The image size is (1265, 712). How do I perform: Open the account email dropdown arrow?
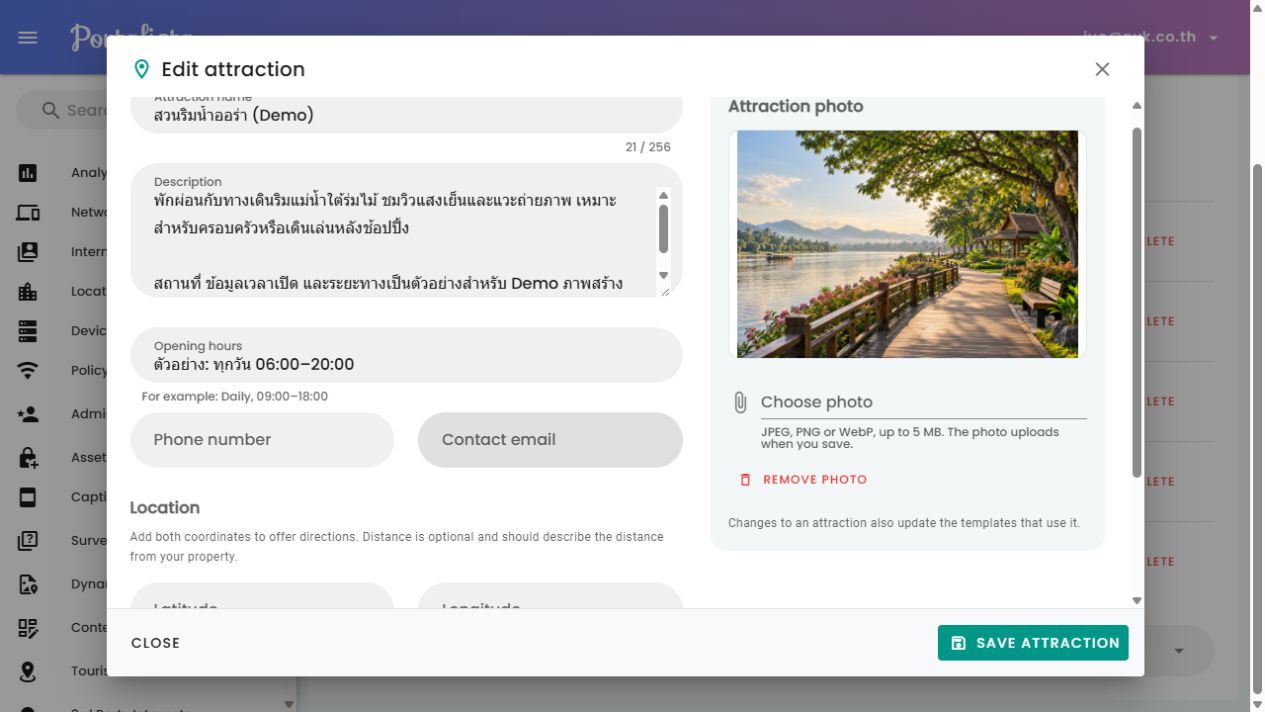point(1214,38)
